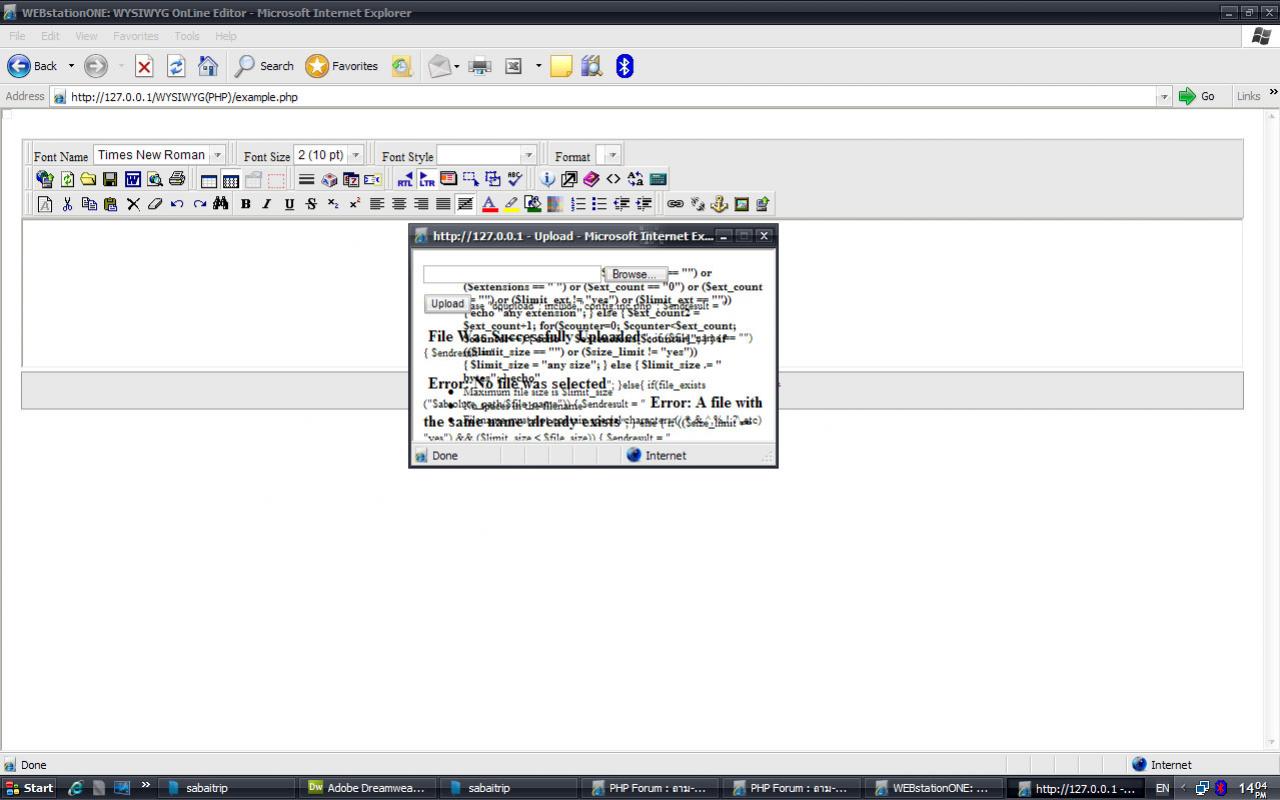Open the View menu

86,36
